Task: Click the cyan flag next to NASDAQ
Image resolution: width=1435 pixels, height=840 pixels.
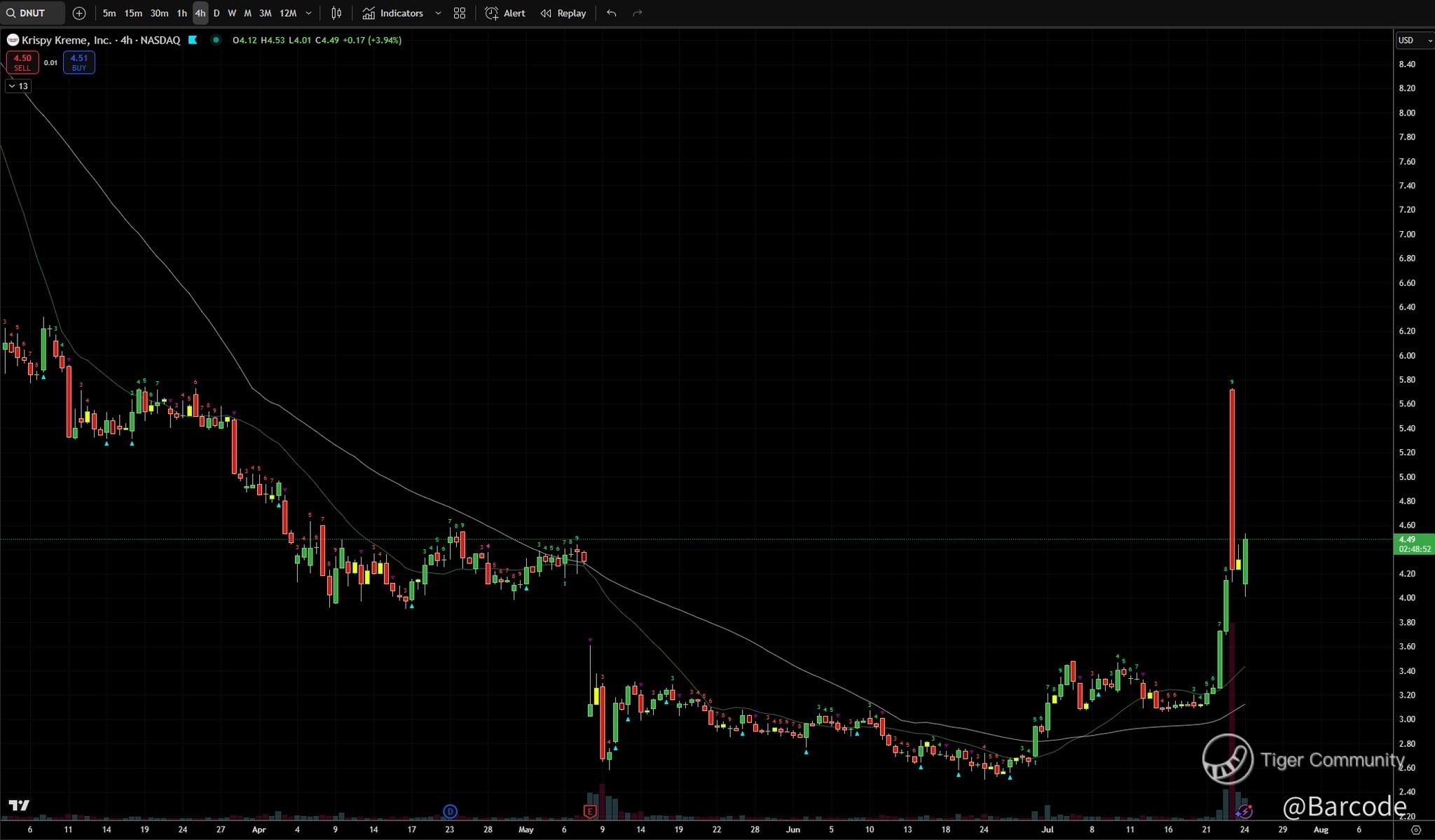Action: click(193, 40)
